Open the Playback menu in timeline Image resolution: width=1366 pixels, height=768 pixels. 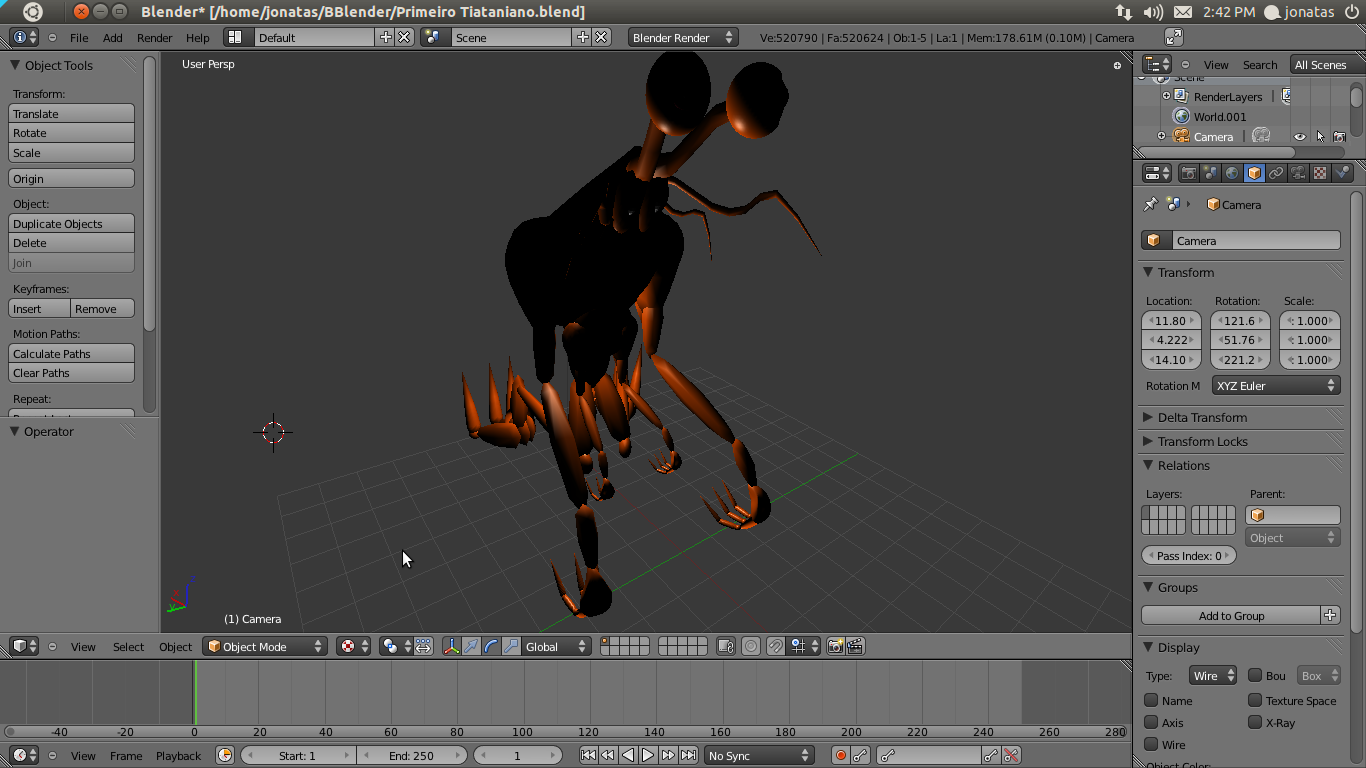pos(178,756)
